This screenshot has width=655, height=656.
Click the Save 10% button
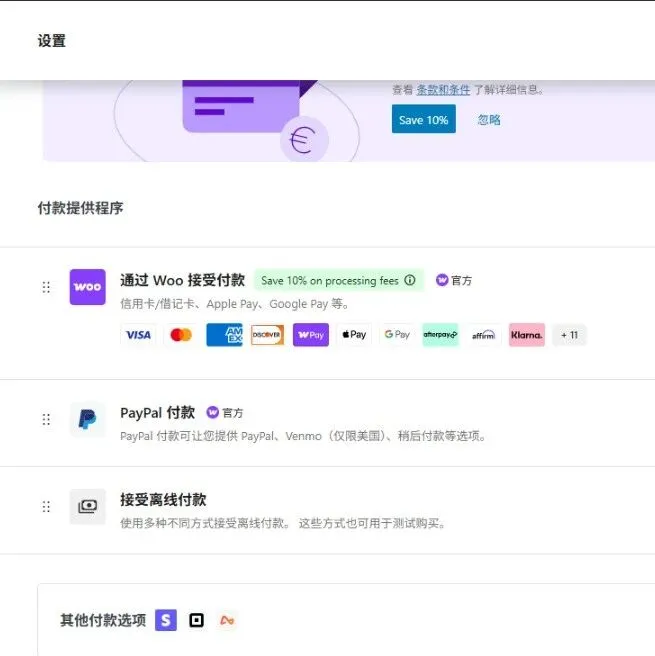423,119
